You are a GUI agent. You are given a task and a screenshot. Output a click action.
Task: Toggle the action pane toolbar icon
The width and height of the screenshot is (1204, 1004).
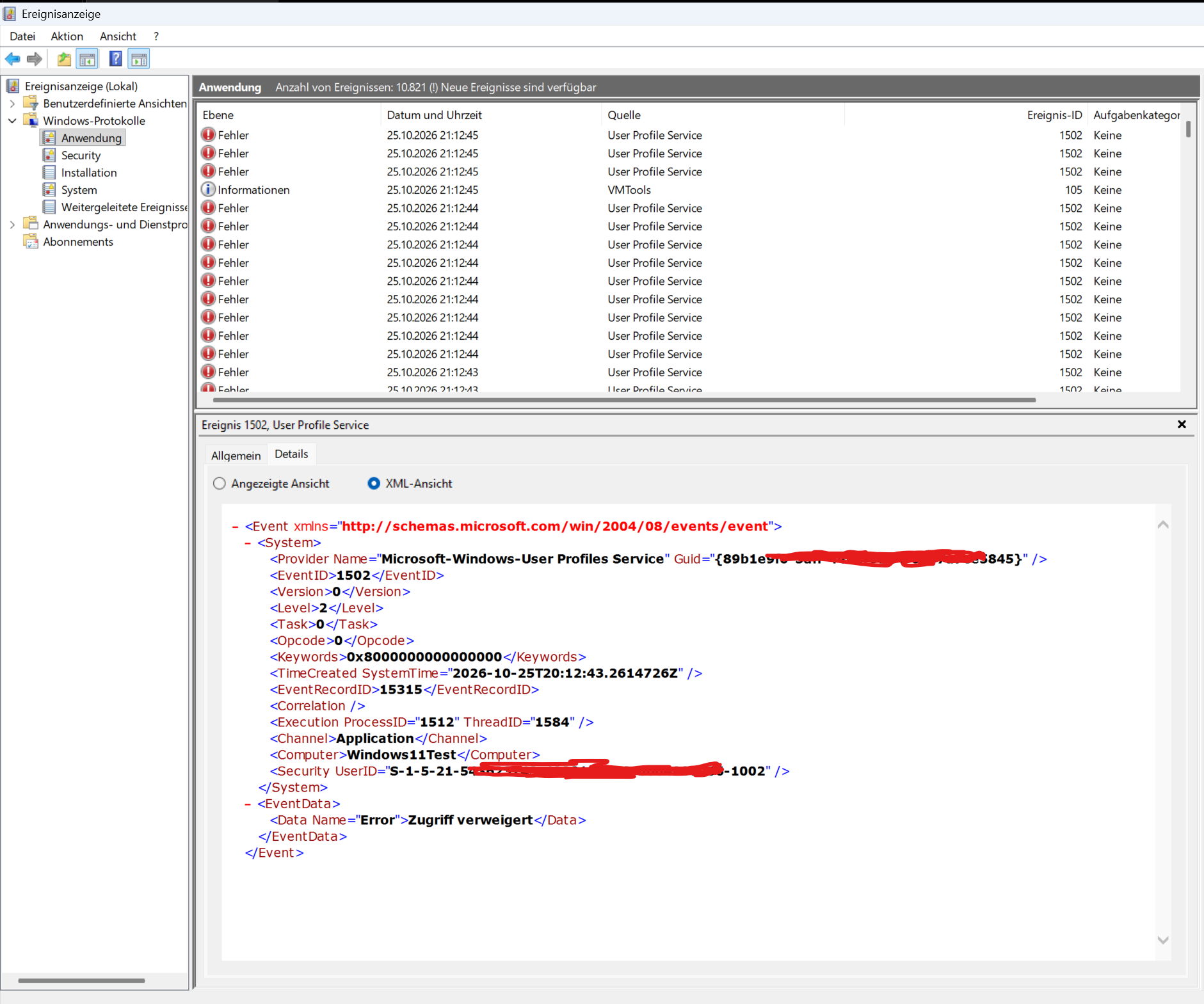coord(139,60)
